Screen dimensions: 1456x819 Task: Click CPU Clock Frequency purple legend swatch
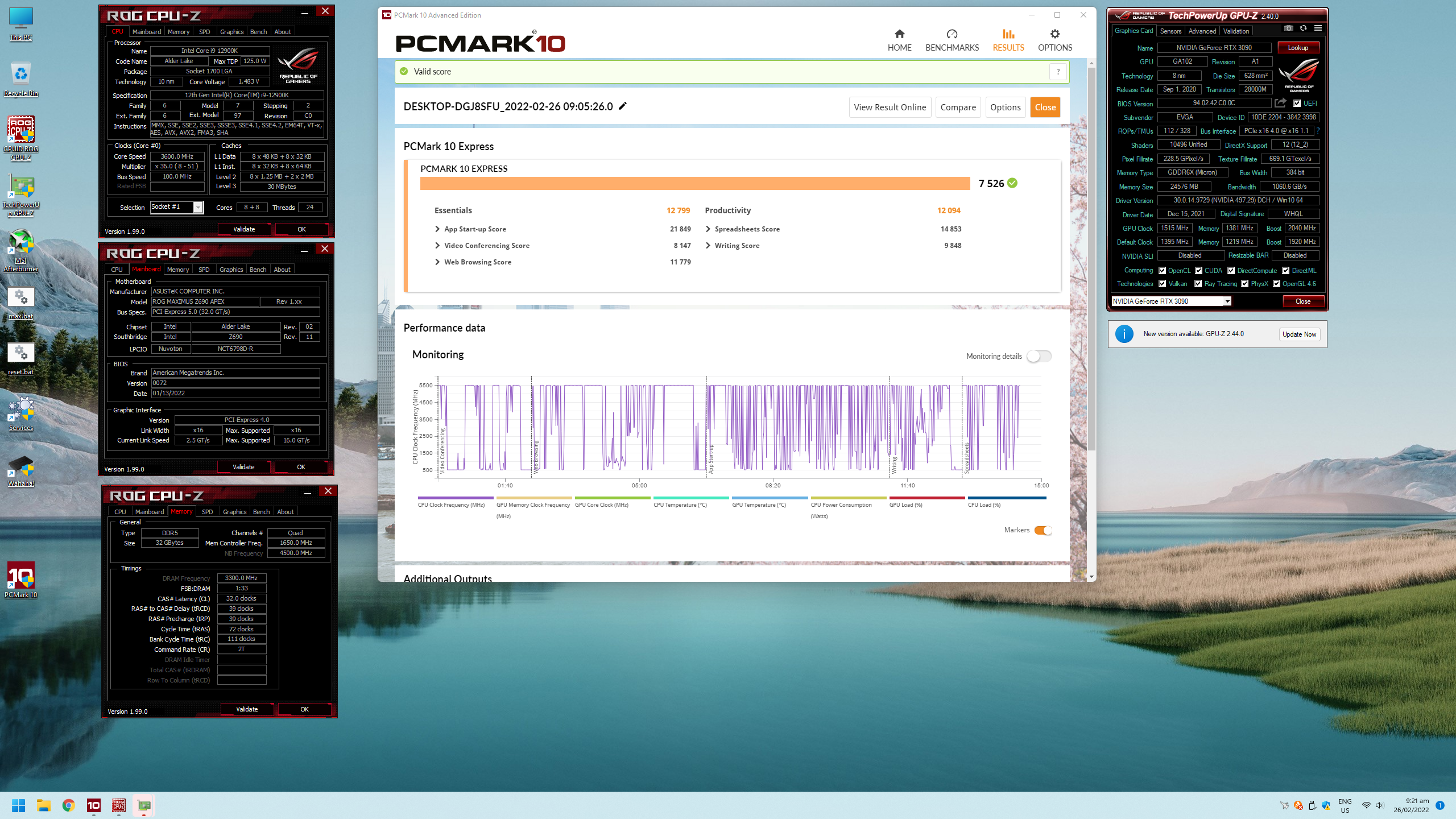pos(455,498)
